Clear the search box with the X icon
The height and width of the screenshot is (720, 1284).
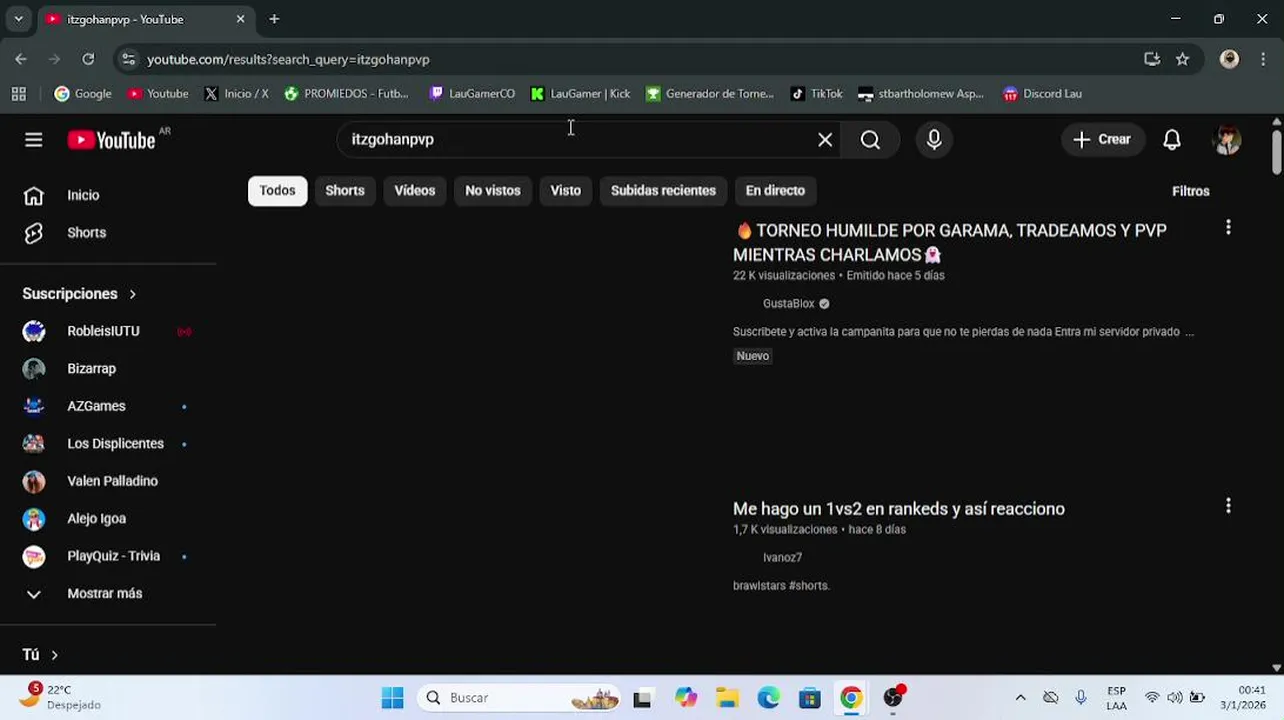825,140
